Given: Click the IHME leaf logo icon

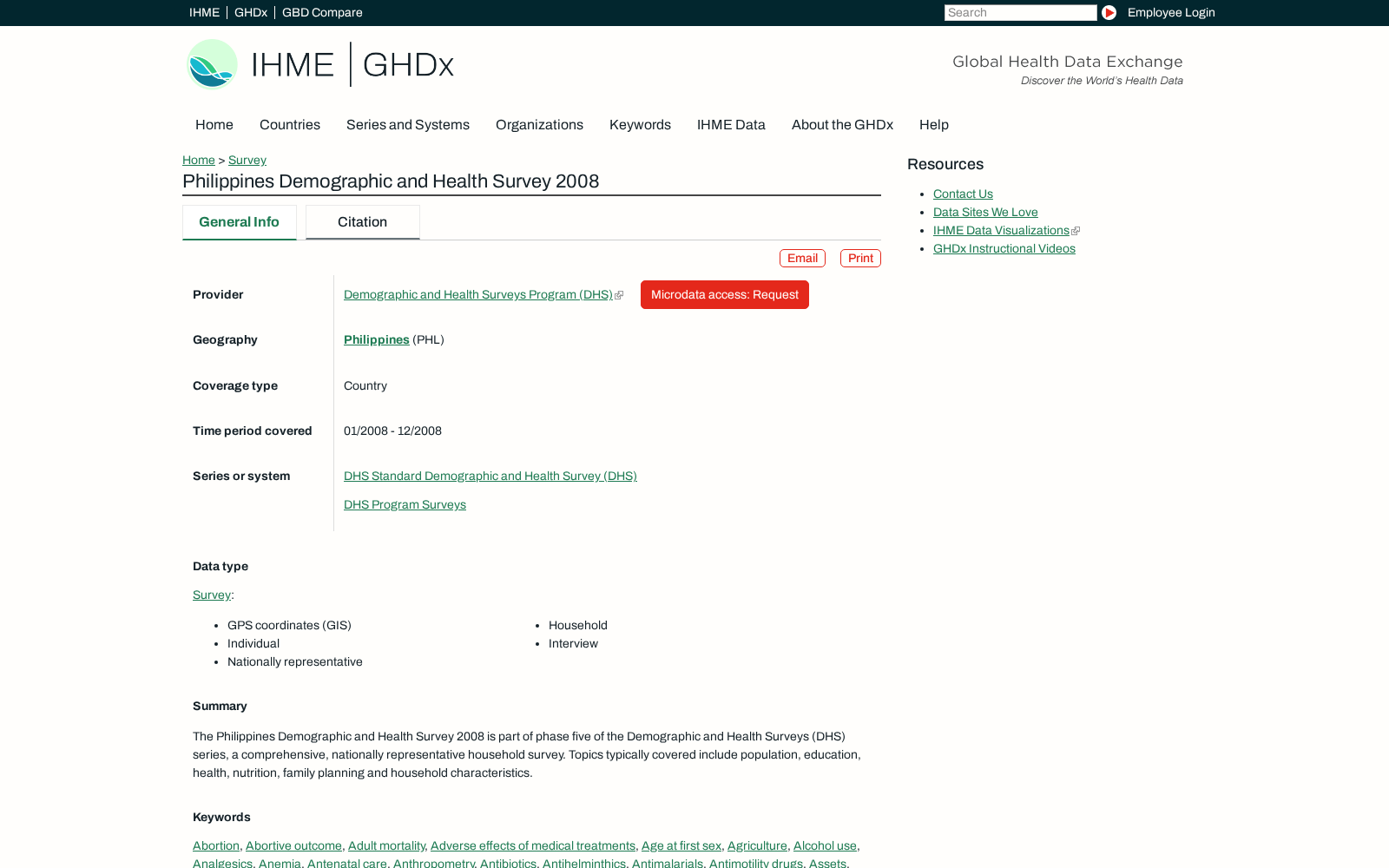Looking at the screenshot, I should [212, 64].
